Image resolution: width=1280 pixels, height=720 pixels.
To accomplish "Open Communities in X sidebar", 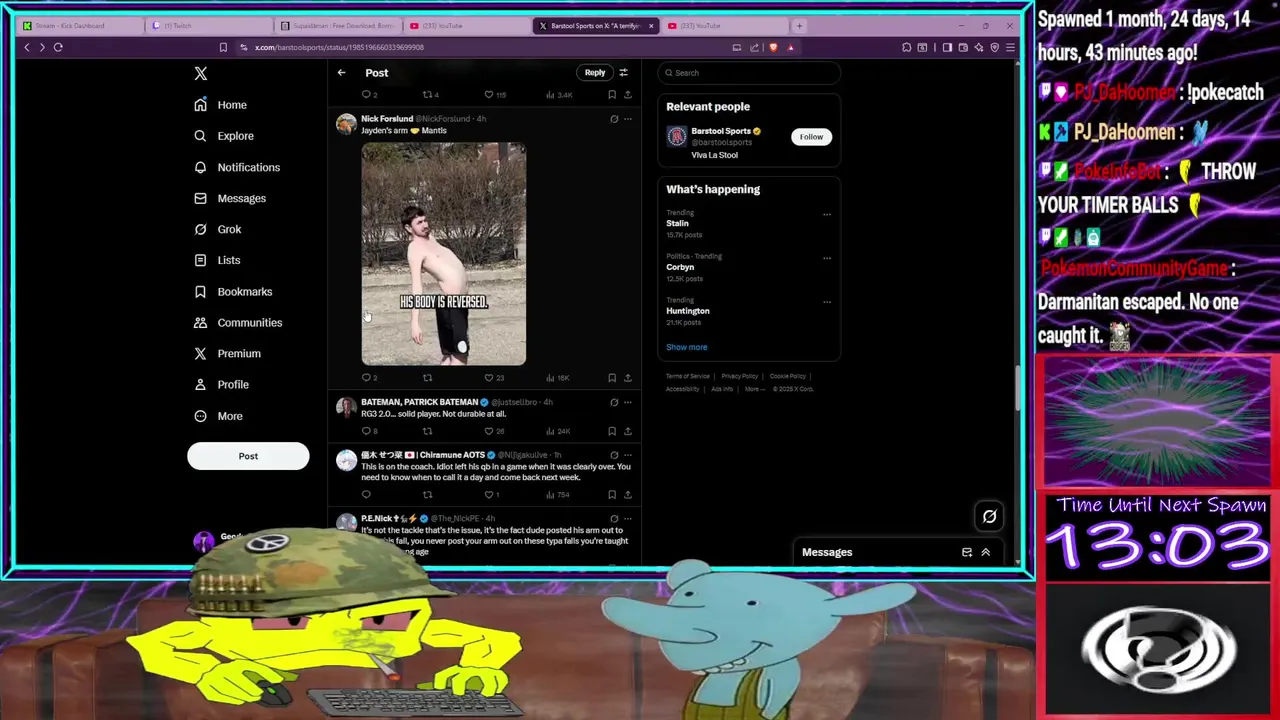I will (238, 322).
